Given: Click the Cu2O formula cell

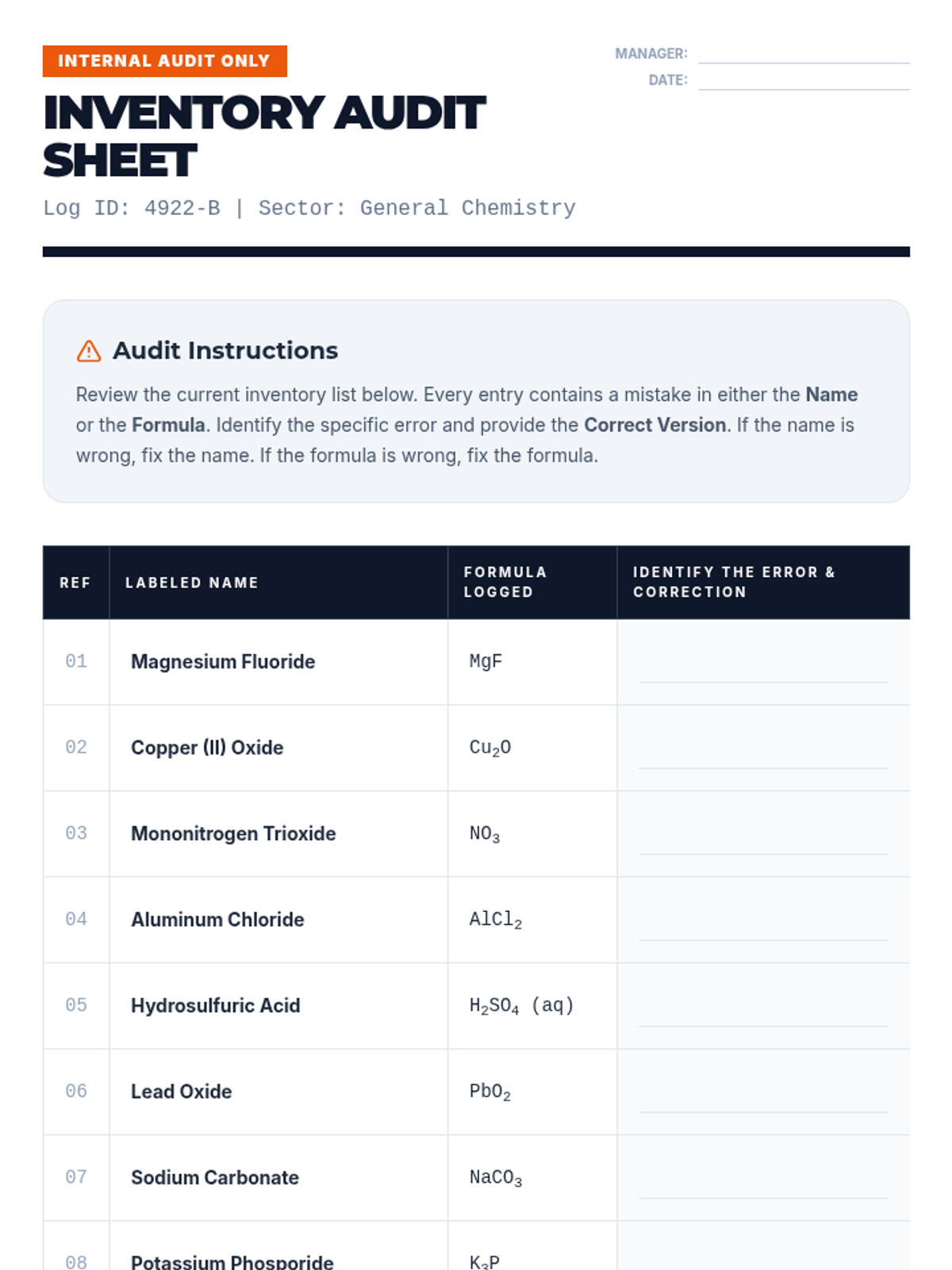Looking at the screenshot, I should coord(490,748).
